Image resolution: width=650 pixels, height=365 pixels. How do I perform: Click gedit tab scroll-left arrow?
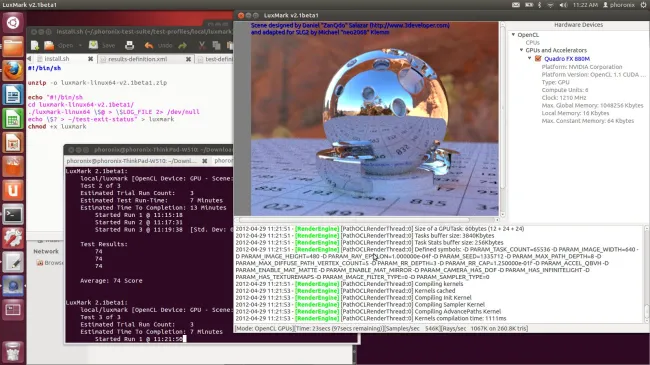29,59
